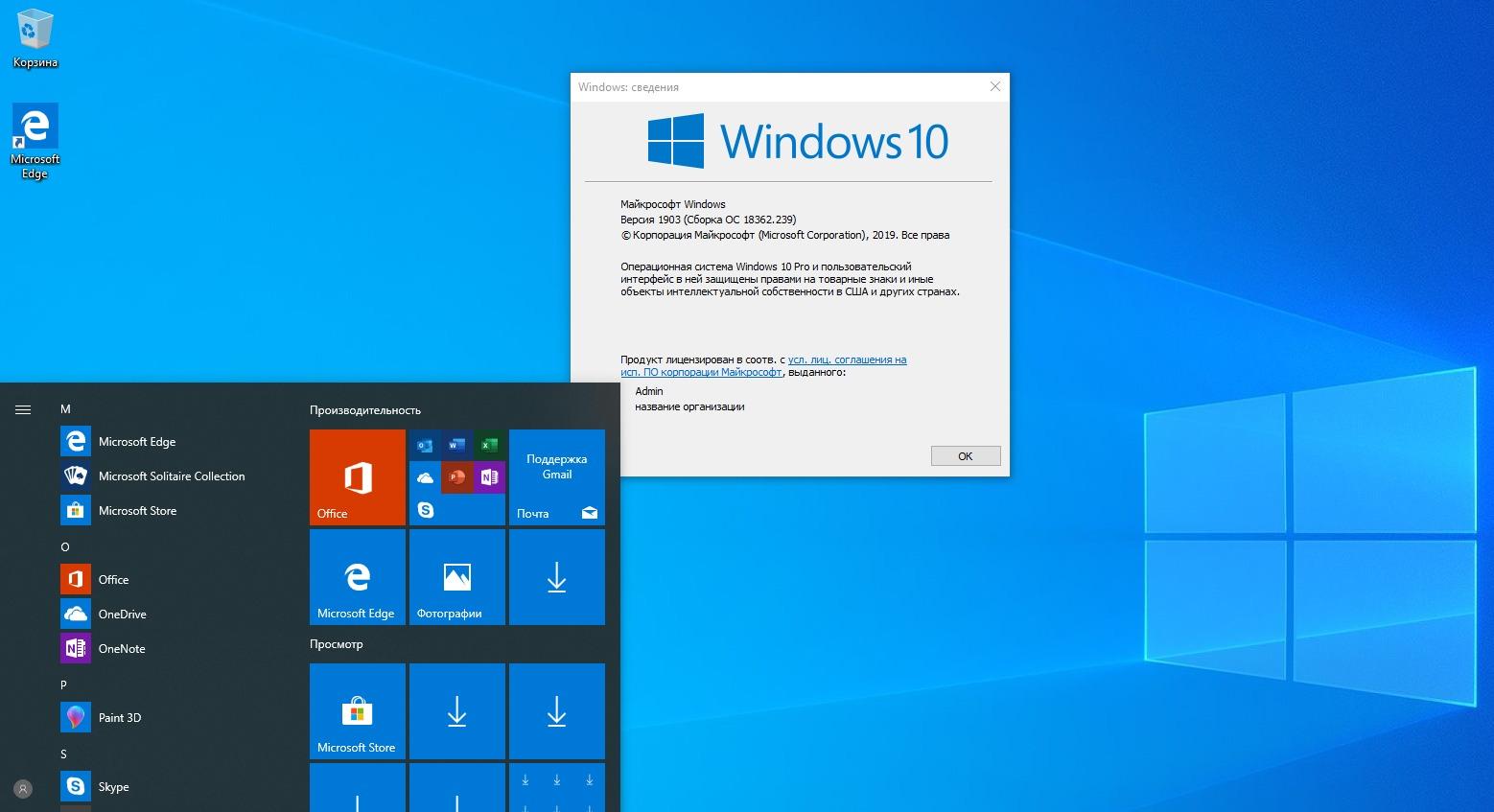
Task: Click the Версия 1903 build text
Action: (709, 220)
